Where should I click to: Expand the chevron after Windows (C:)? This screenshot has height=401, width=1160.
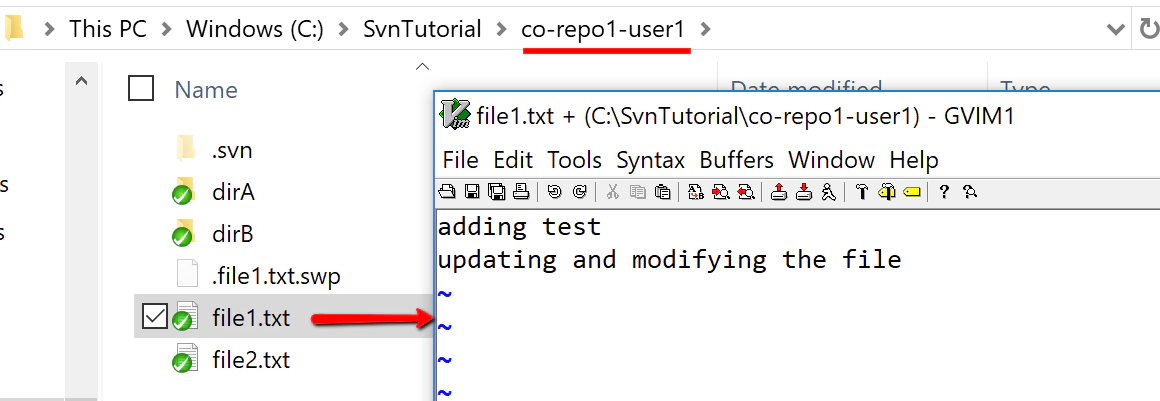pyautogui.click(x=343, y=30)
